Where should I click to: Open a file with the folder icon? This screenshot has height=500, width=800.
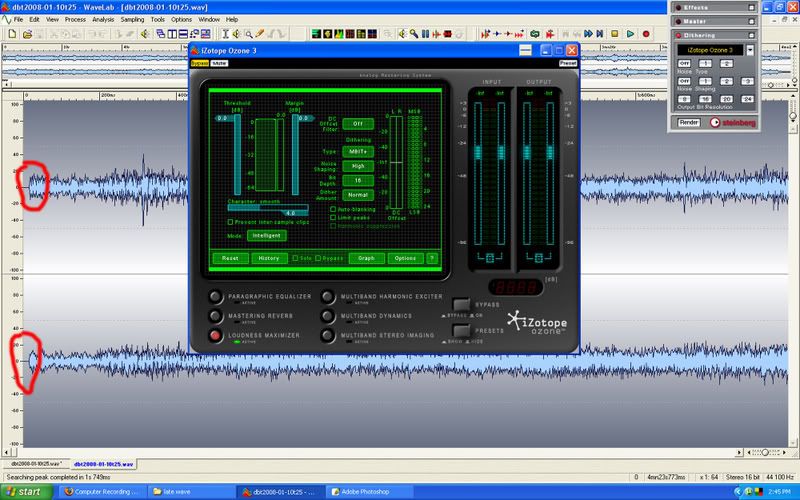28,34
